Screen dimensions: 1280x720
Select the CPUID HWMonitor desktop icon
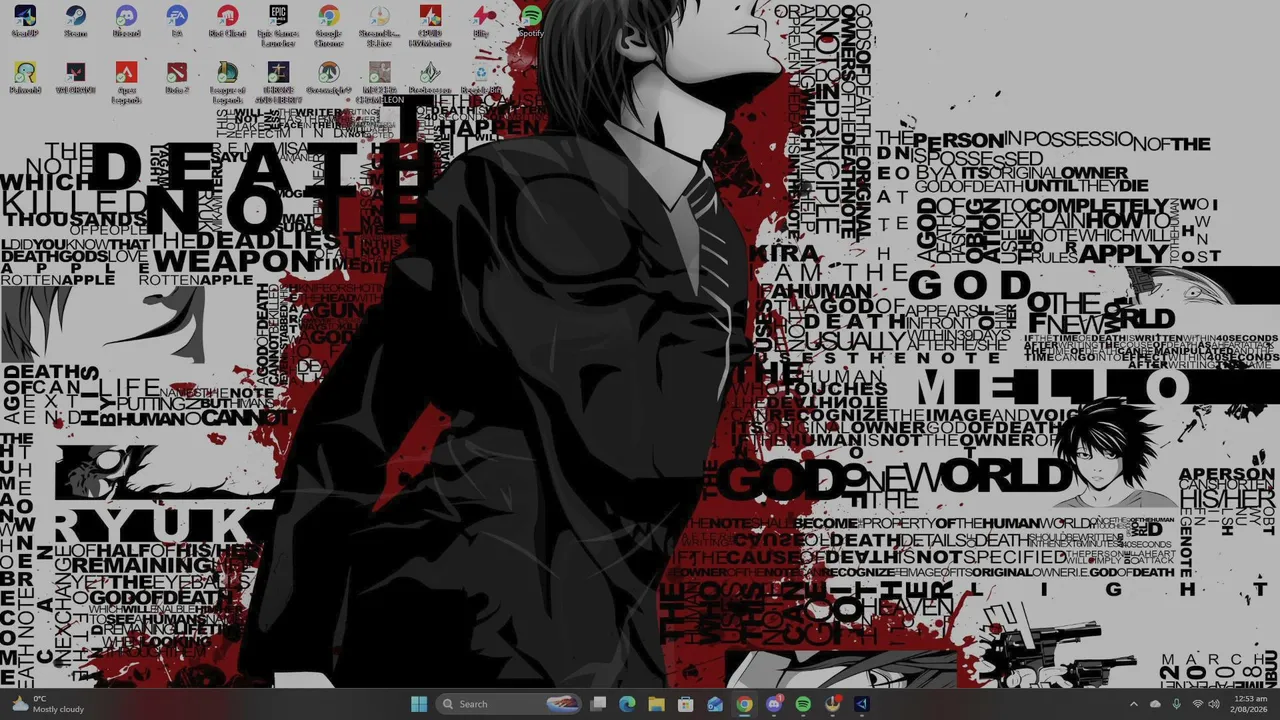tap(430, 26)
